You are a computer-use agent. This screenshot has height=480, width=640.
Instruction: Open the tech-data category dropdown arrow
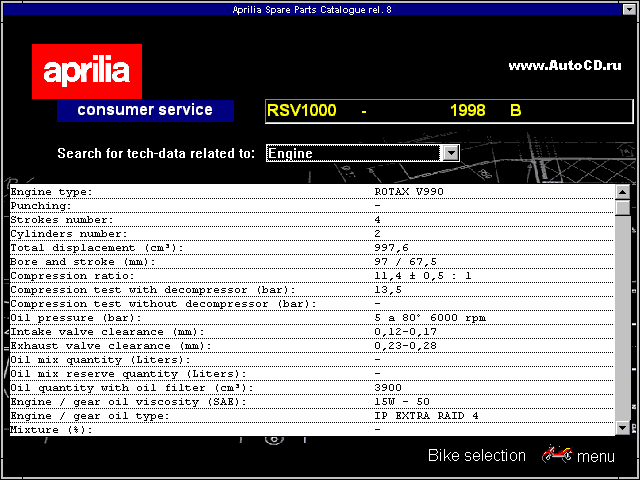point(451,153)
